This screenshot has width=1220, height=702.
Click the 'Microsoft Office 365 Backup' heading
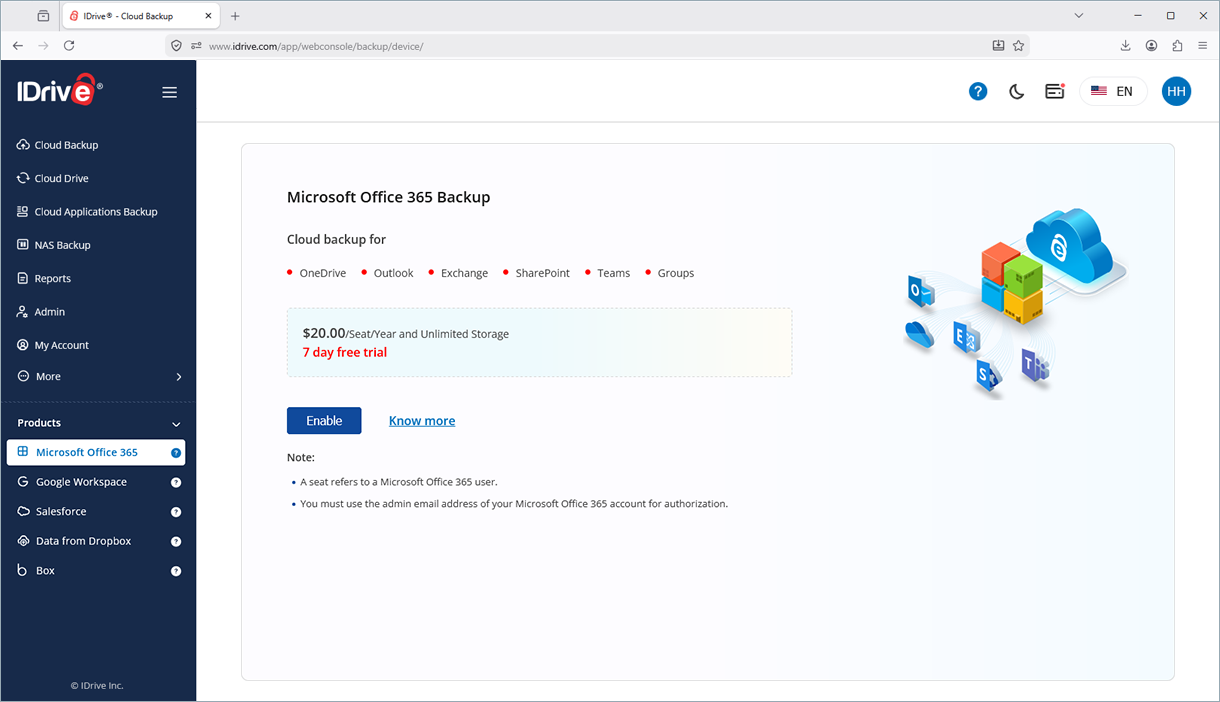tap(389, 197)
